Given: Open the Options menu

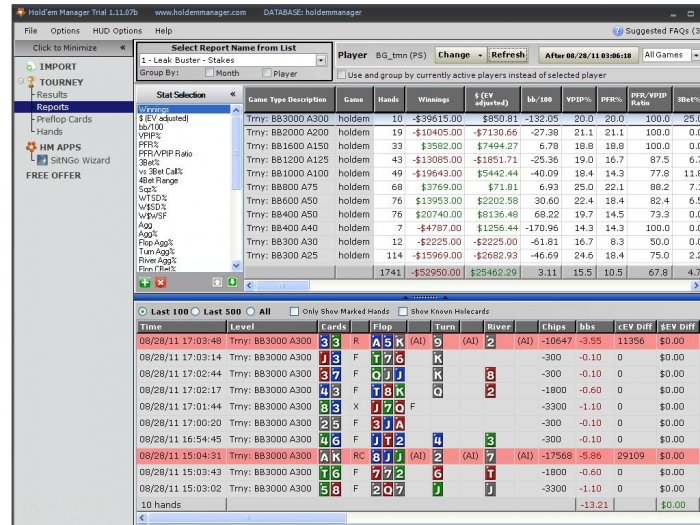Looking at the screenshot, I should tap(65, 31).
